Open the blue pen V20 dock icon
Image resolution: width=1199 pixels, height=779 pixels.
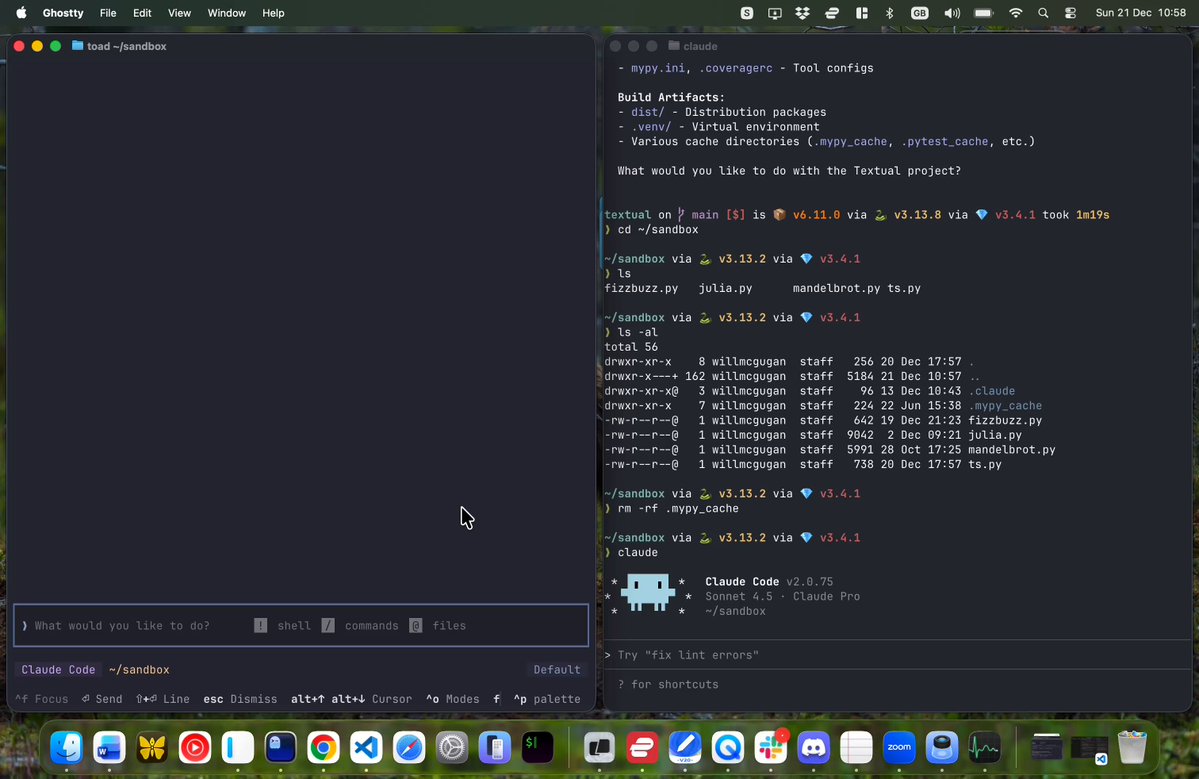pos(685,747)
